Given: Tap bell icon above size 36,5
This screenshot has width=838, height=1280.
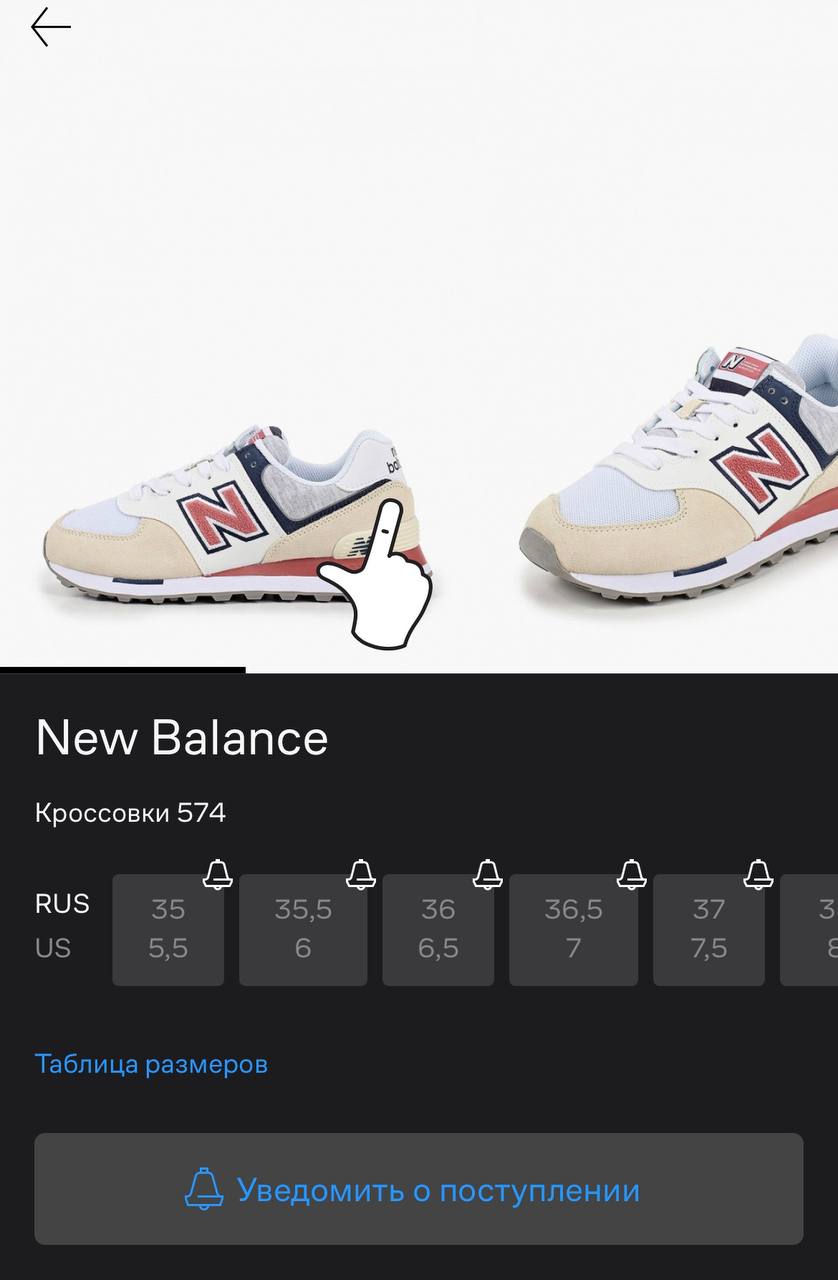Looking at the screenshot, I should (632, 874).
